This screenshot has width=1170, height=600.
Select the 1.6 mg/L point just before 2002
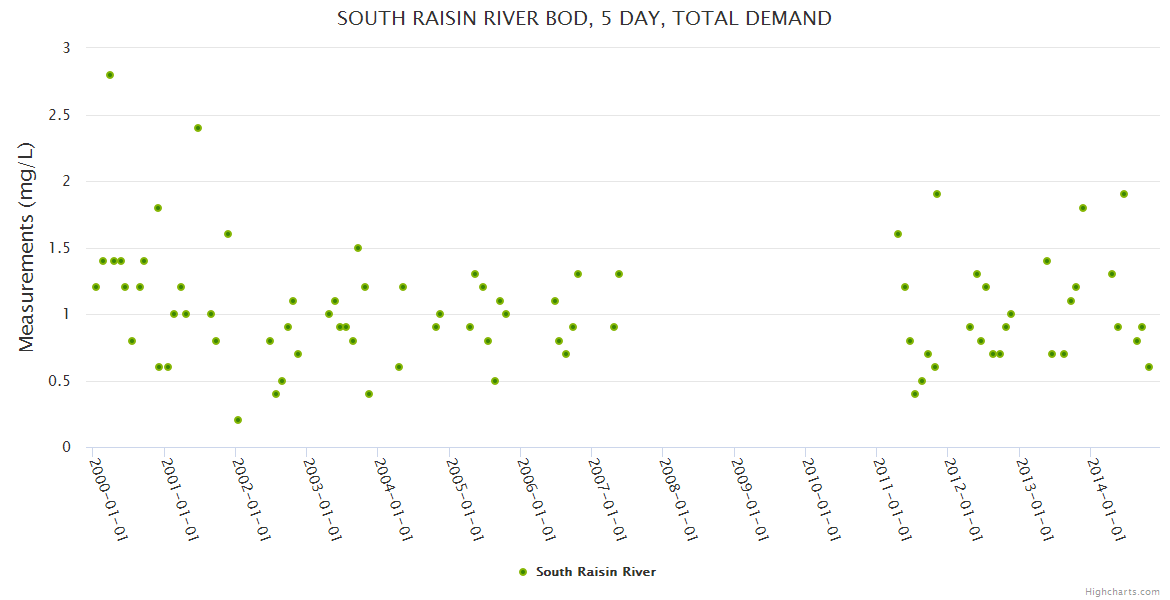228,234
